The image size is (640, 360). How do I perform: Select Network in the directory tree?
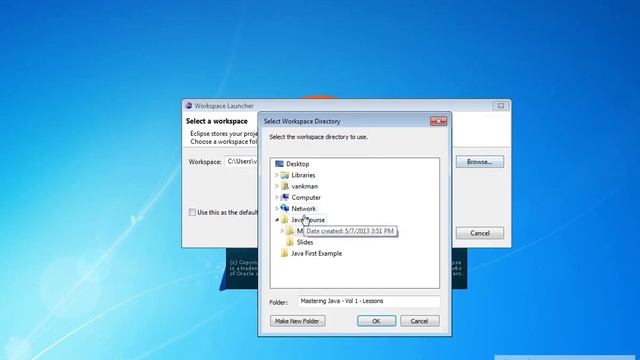point(304,209)
